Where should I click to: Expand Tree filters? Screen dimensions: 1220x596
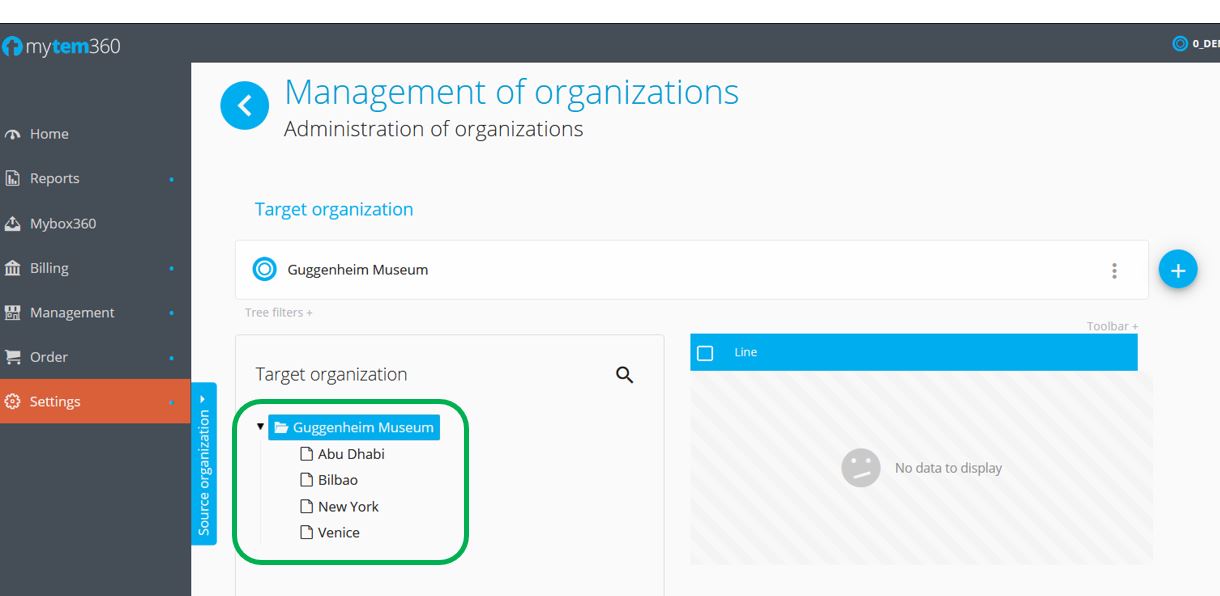coord(279,313)
